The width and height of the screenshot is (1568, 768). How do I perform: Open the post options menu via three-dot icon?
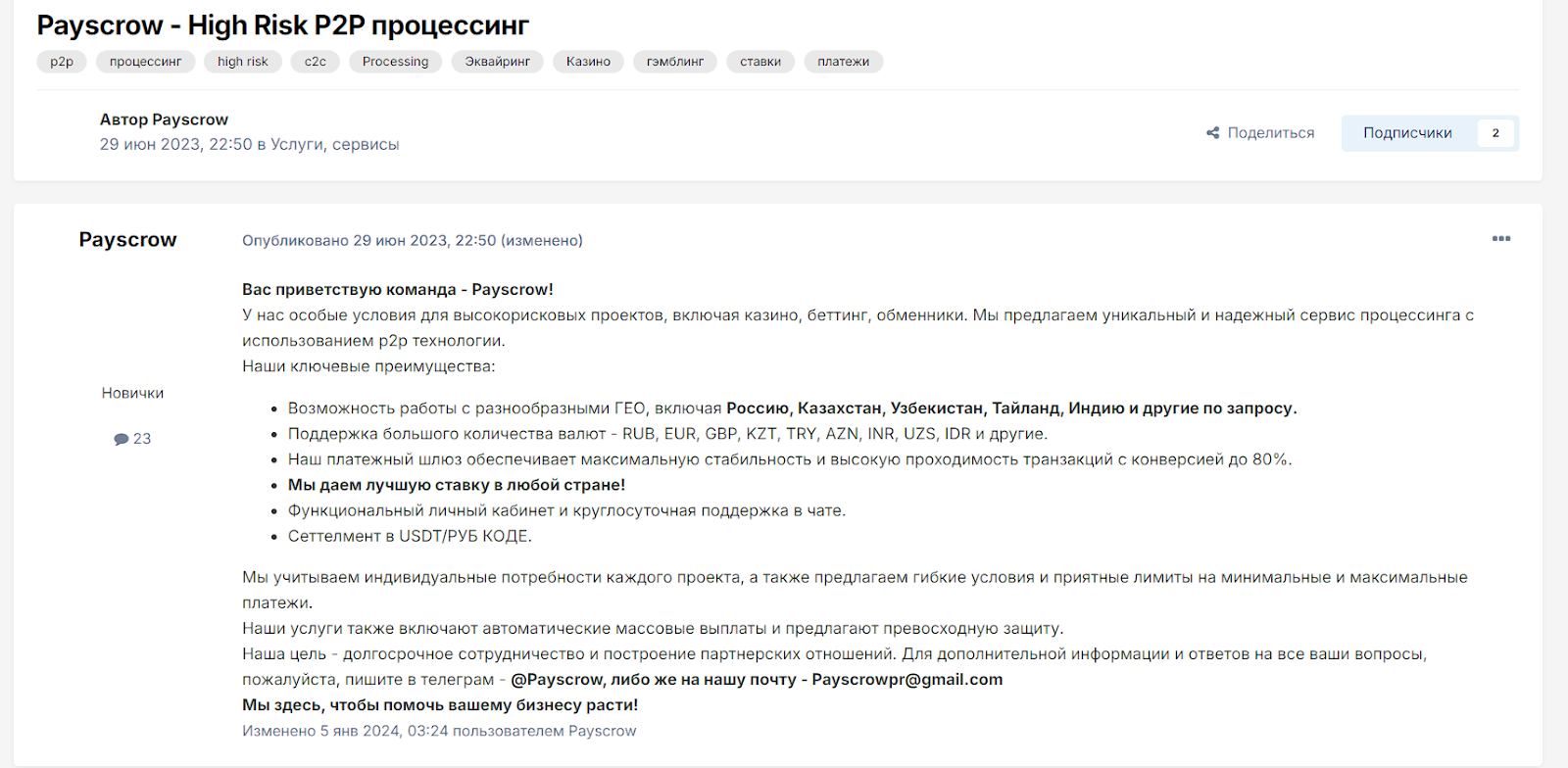(1499, 239)
